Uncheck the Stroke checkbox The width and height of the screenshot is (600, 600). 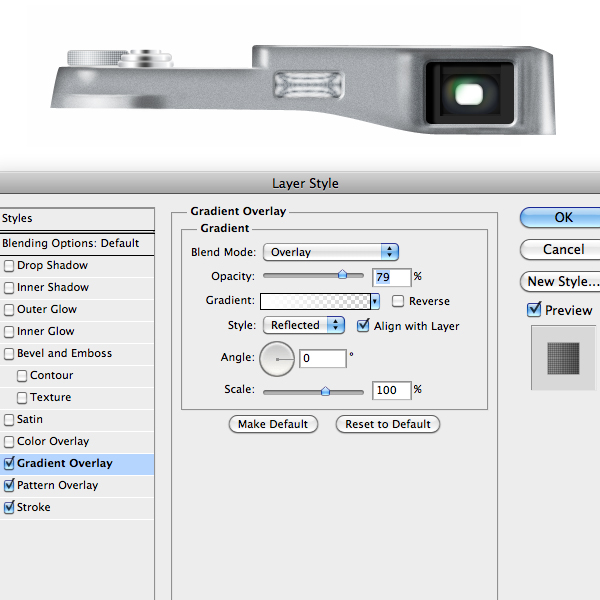coord(9,507)
